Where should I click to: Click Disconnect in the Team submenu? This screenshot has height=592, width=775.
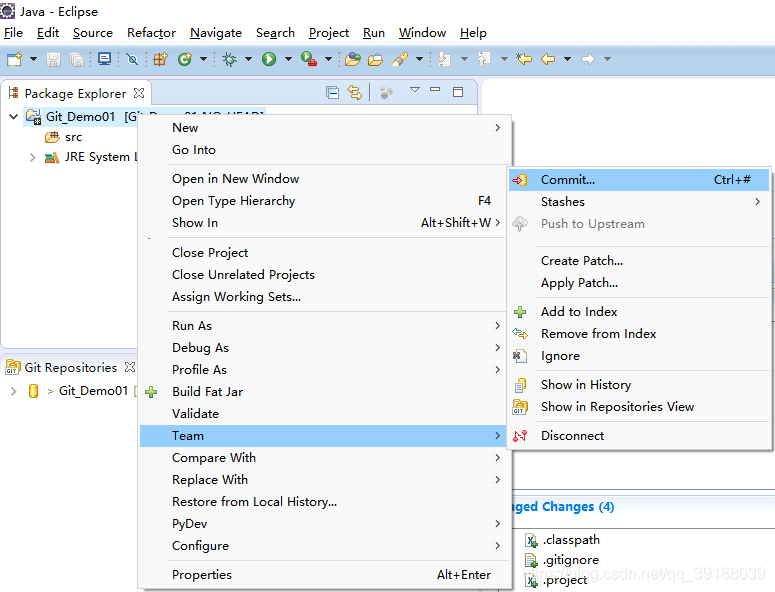click(x=639, y=435)
